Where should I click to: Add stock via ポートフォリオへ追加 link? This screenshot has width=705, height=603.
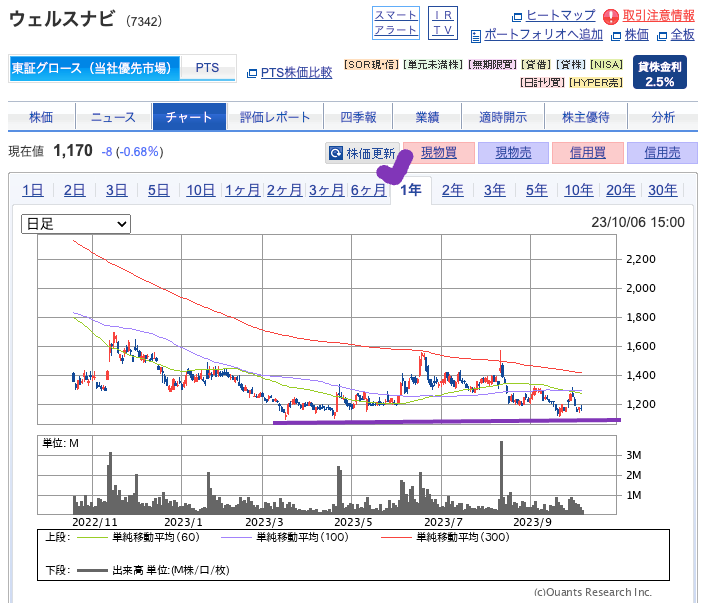[543, 35]
